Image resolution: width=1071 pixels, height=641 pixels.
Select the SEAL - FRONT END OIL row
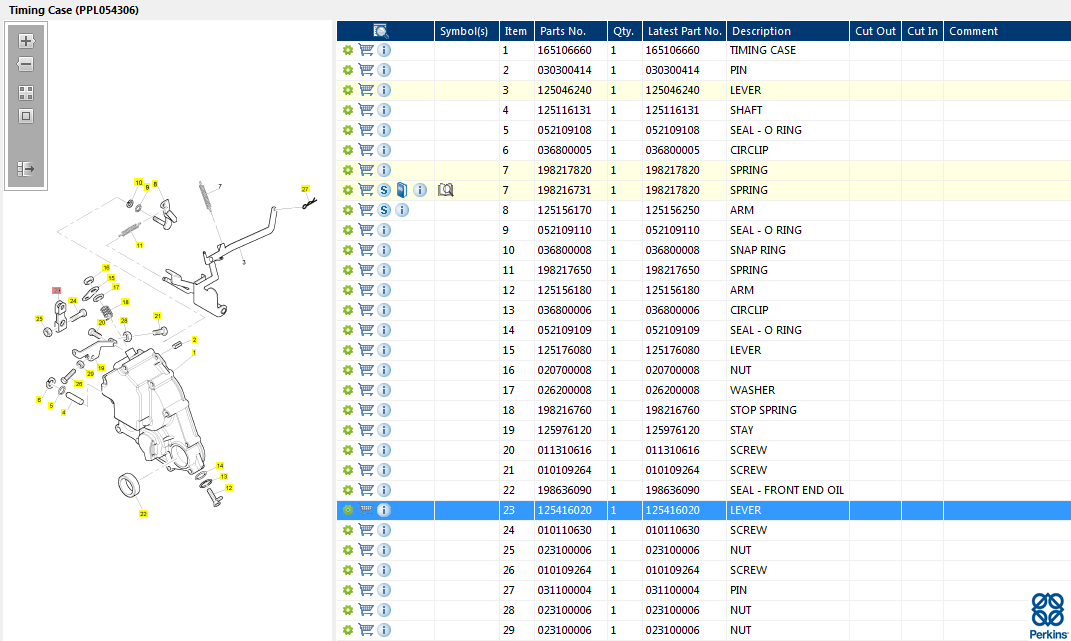click(786, 490)
